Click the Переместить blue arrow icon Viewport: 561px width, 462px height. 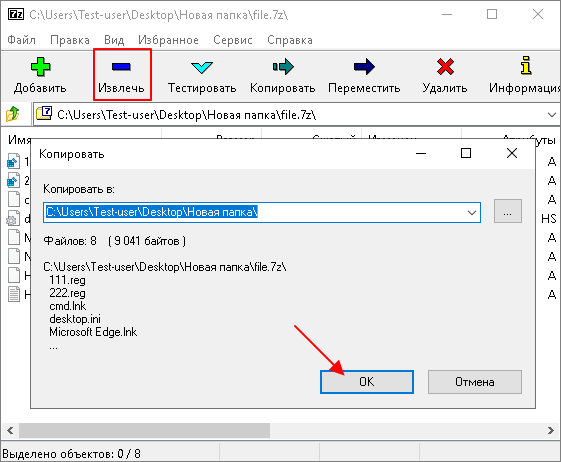pos(364,67)
